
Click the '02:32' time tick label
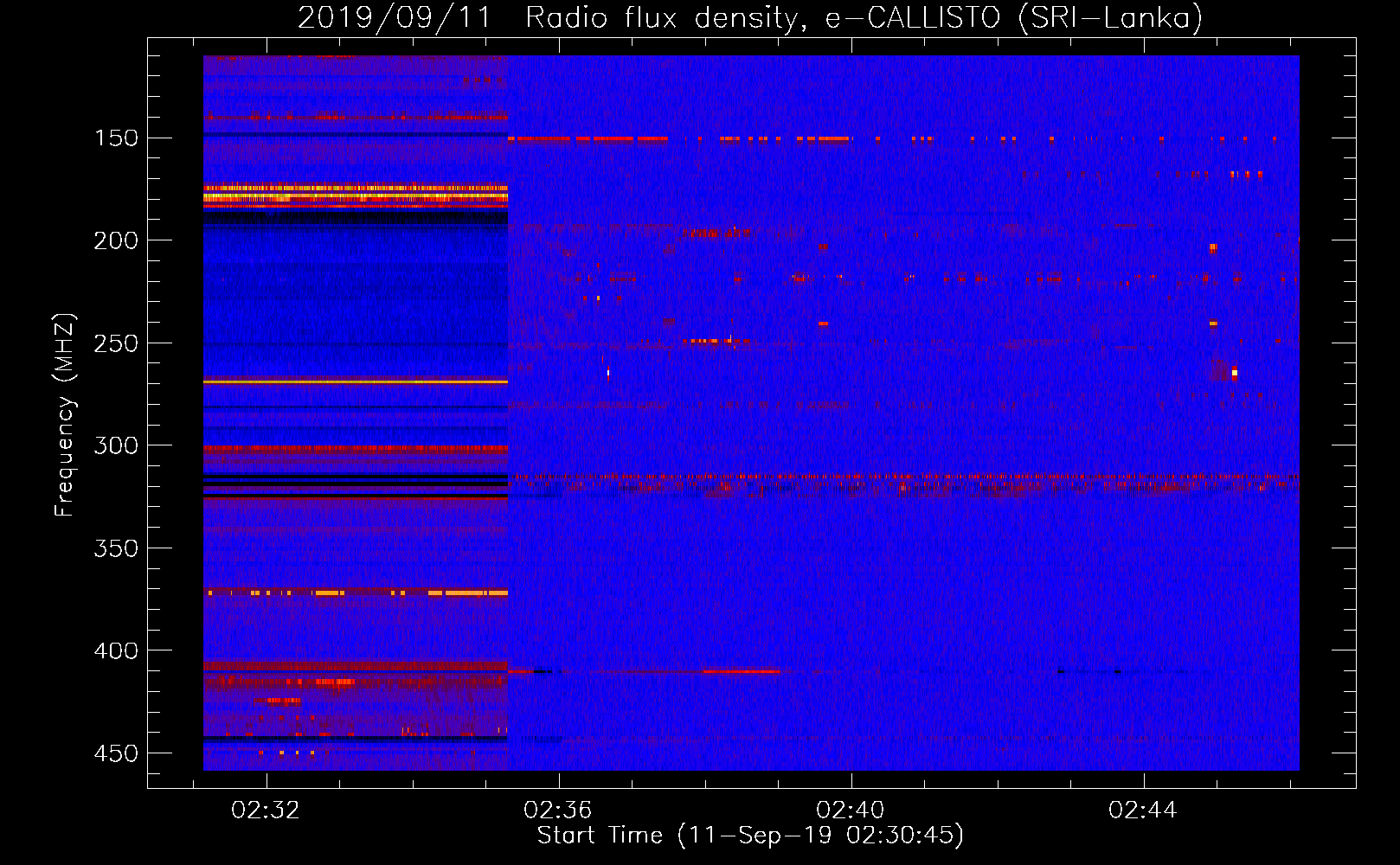pyautogui.click(x=266, y=810)
